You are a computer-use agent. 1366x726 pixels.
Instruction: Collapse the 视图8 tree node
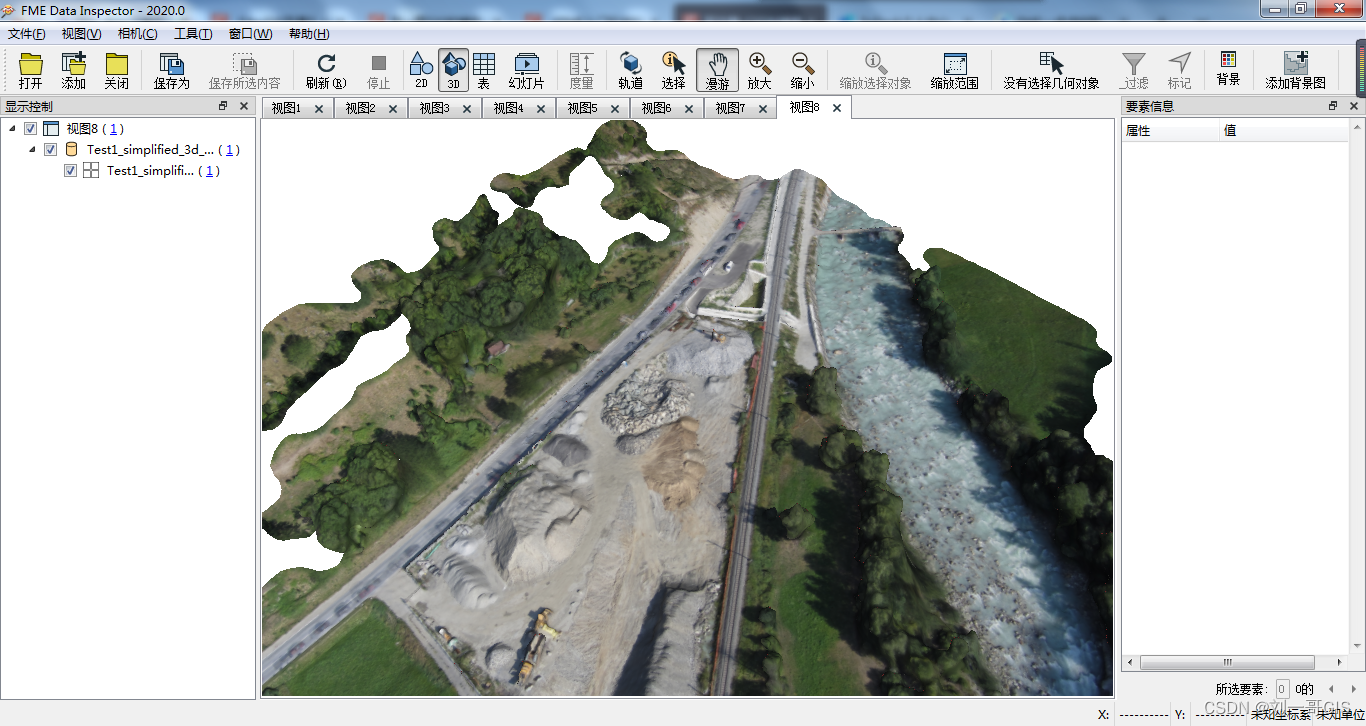click(x=12, y=128)
